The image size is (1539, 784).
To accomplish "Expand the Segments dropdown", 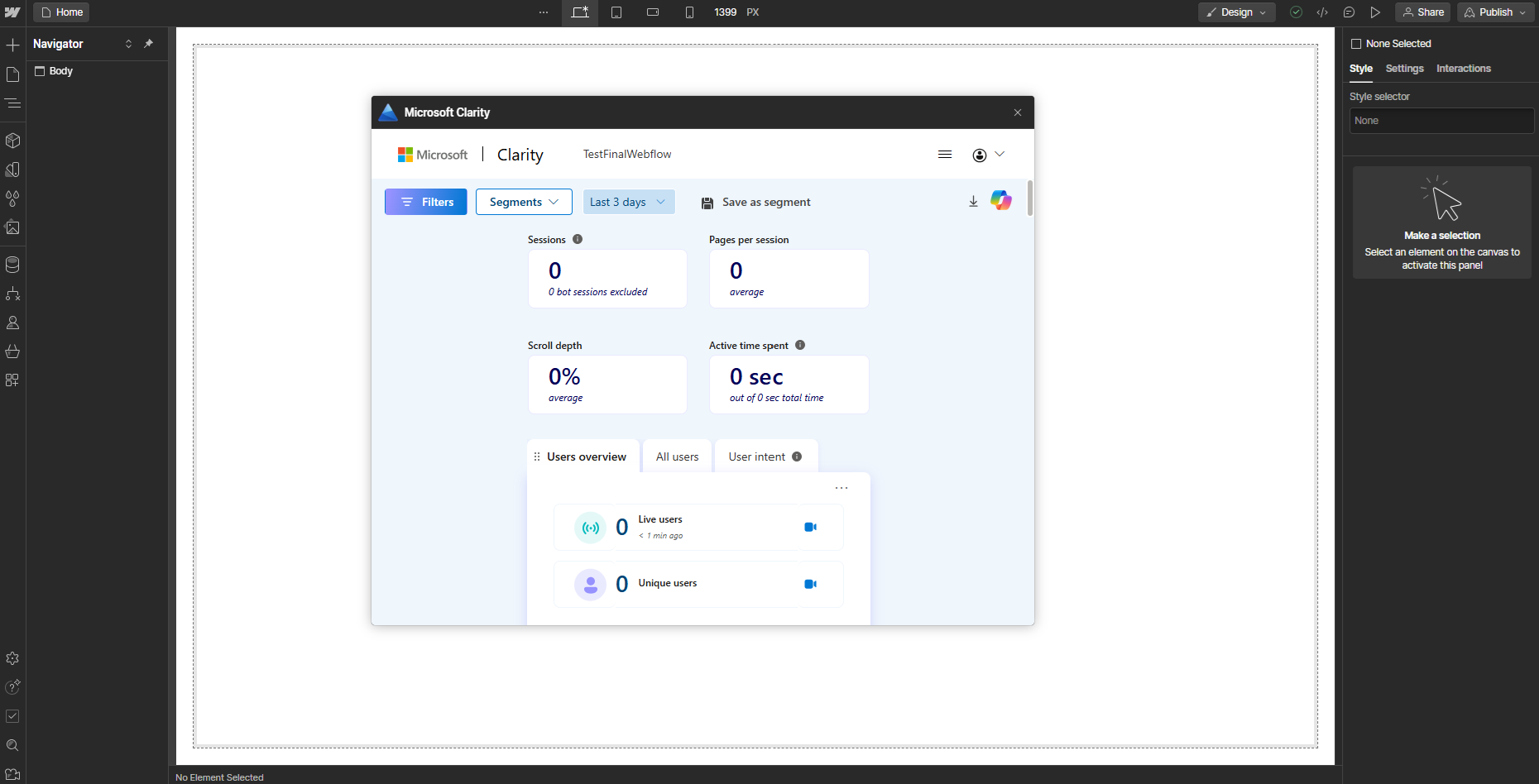I will pos(523,202).
